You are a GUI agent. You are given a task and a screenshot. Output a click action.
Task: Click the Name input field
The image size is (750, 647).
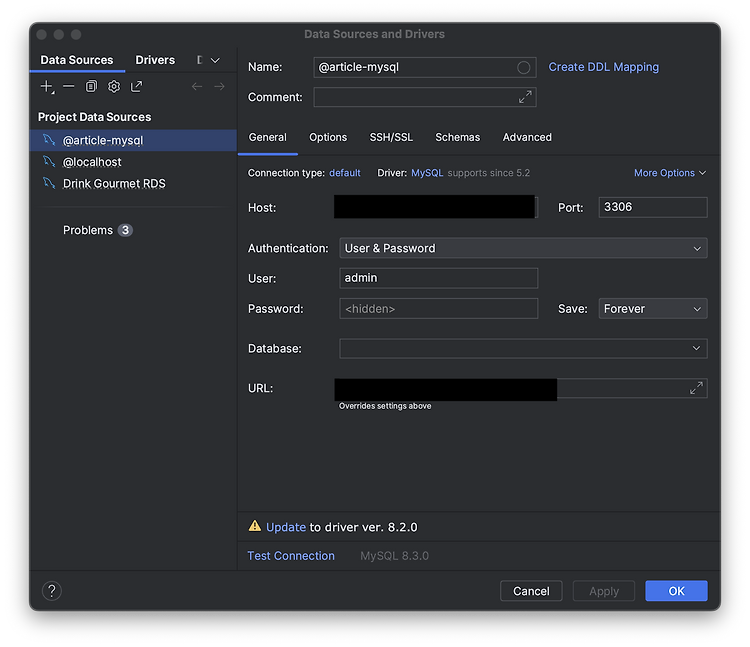[x=424, y=67]
